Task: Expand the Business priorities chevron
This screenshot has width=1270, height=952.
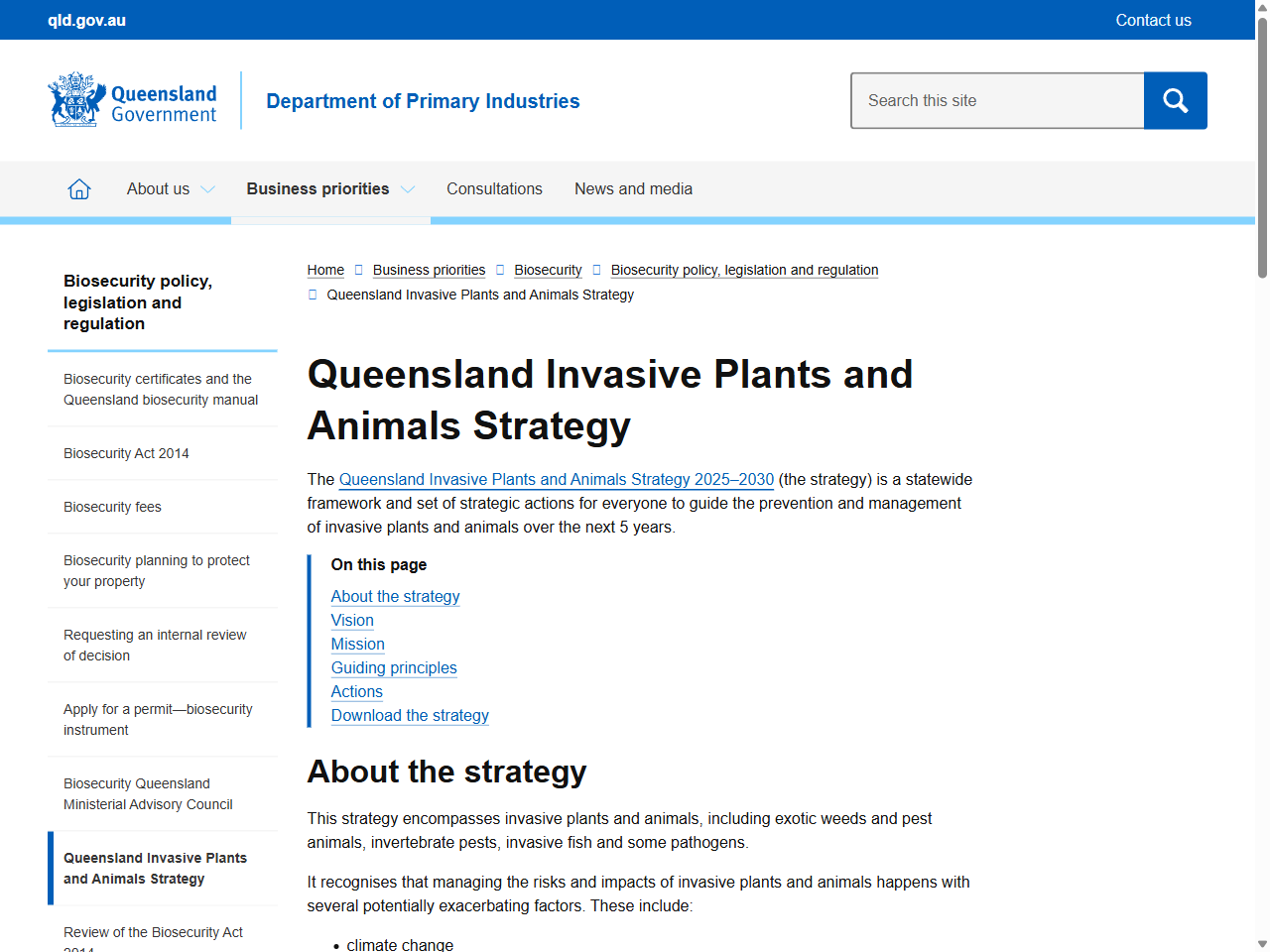Action: (408, 189)
